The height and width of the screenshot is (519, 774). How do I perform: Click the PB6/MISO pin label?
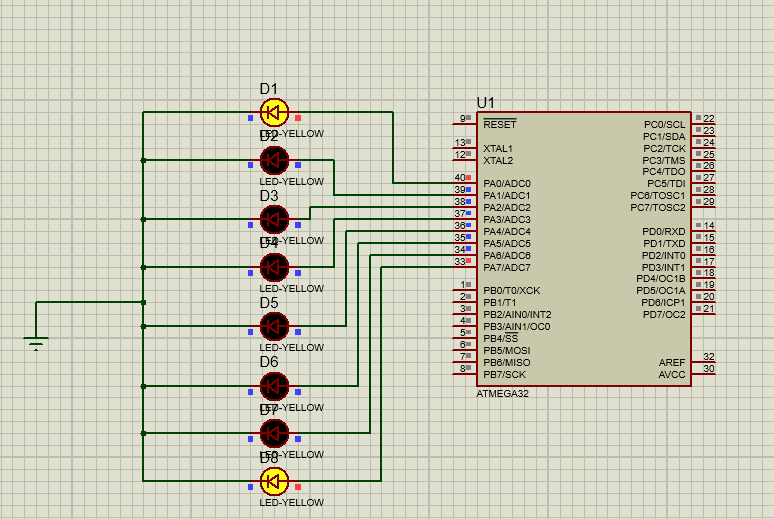coord(506,362)
